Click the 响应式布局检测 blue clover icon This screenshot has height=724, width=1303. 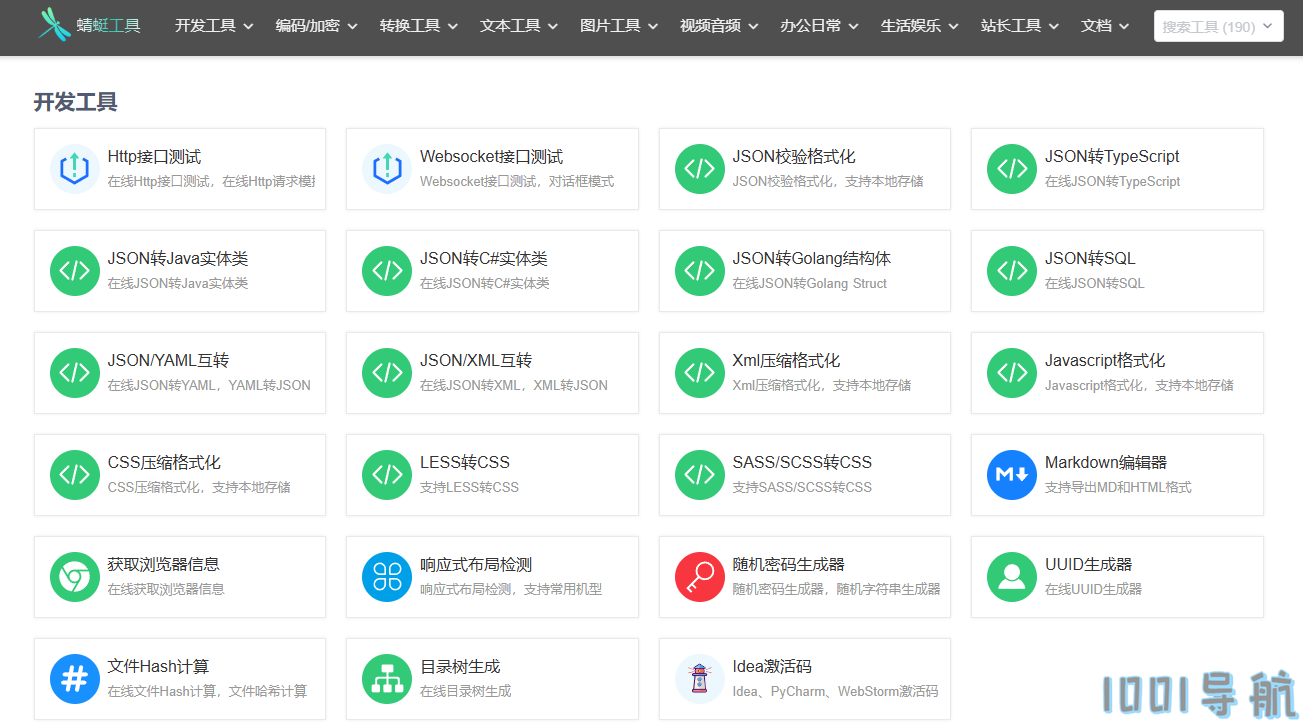[x=387, y=577]
